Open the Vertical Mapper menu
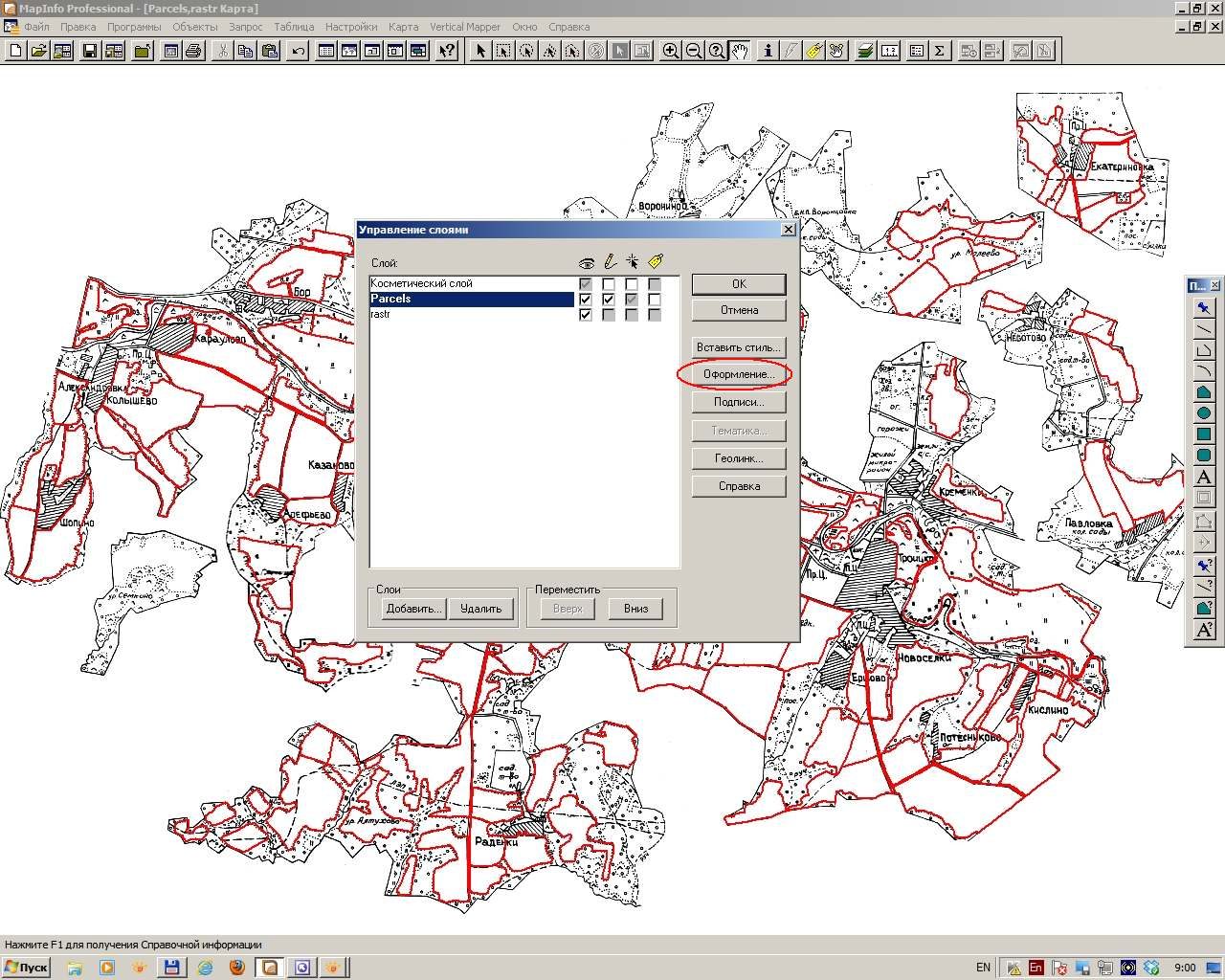1225x980 pixels. tap(465, 27)
